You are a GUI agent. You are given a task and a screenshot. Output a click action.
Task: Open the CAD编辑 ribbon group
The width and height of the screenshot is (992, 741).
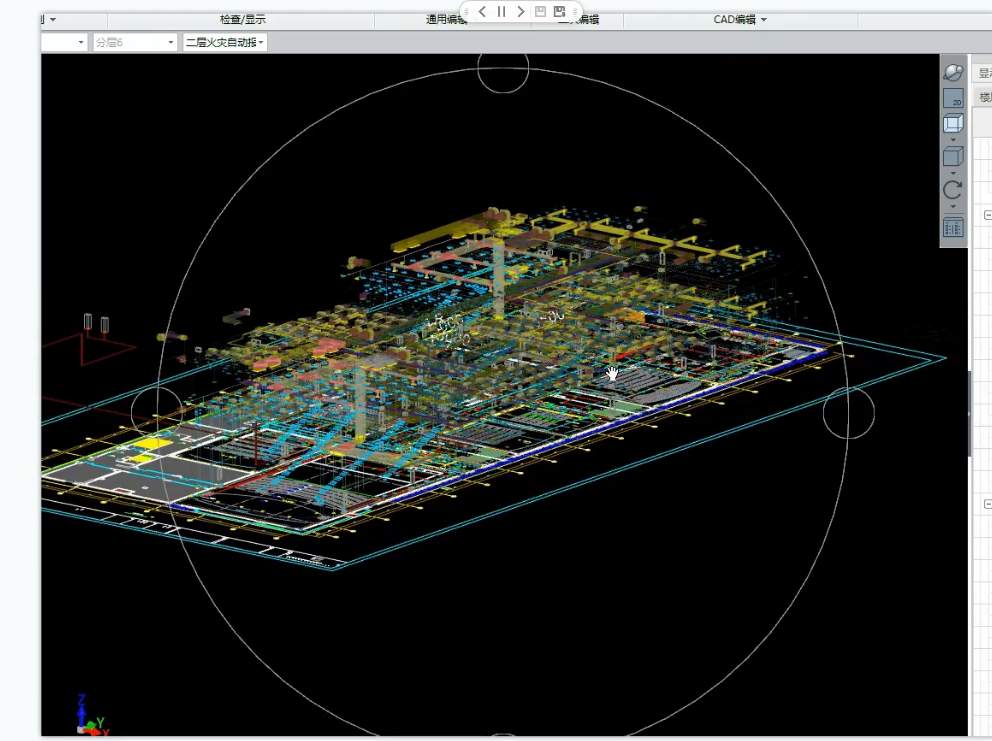[740, 20]
